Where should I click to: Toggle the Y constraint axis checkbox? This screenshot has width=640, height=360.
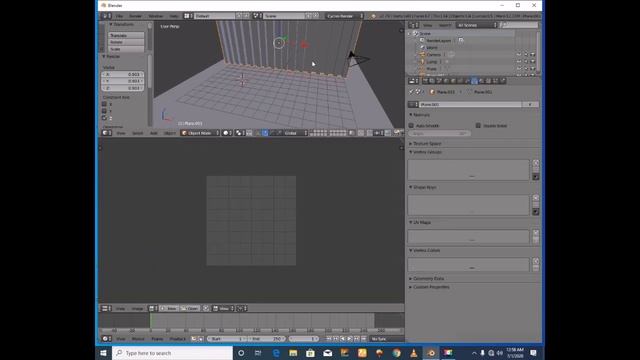point(104,111)
